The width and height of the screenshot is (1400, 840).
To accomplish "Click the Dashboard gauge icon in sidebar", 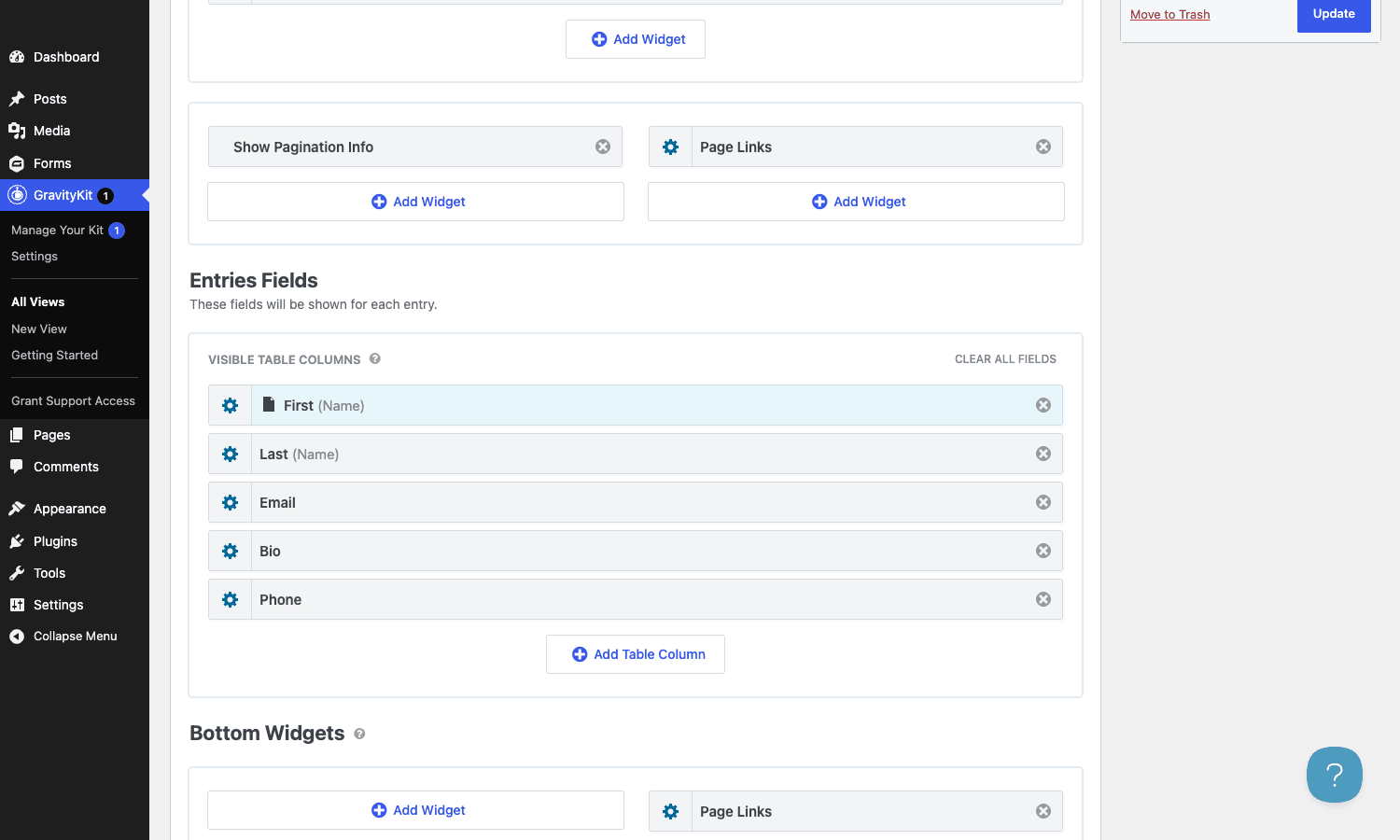I will coord(17,57).
